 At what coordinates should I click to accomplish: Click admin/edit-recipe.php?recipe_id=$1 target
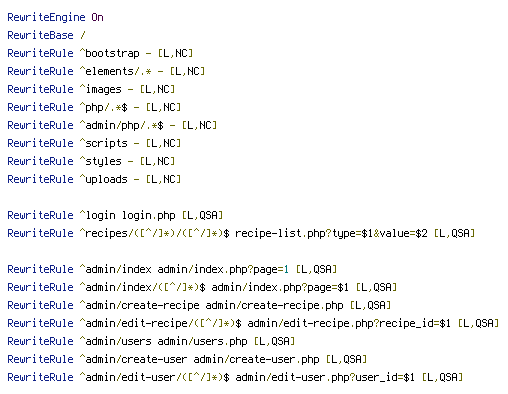pyautogui.click(x=349, y=323)
